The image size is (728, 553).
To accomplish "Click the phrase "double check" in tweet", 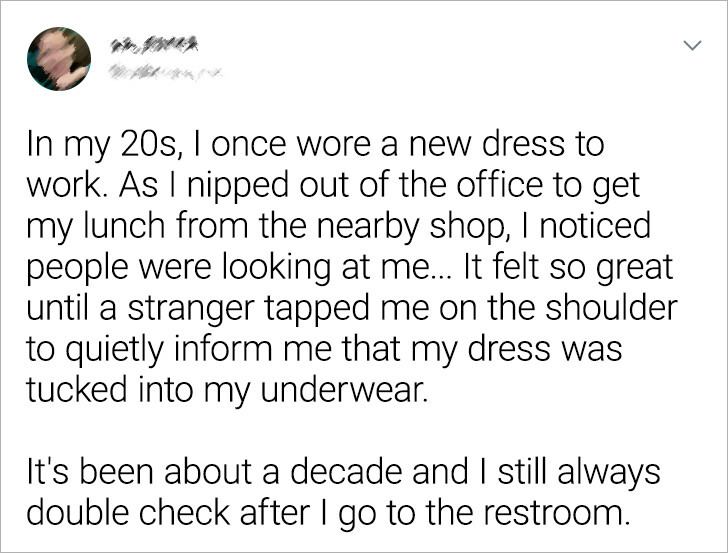I will [128, 512].
